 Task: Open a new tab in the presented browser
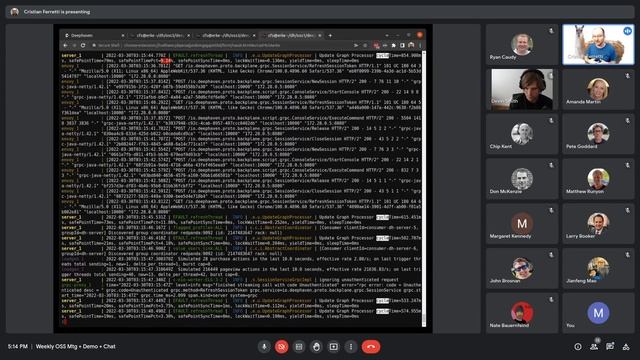[x=330, y=36]
